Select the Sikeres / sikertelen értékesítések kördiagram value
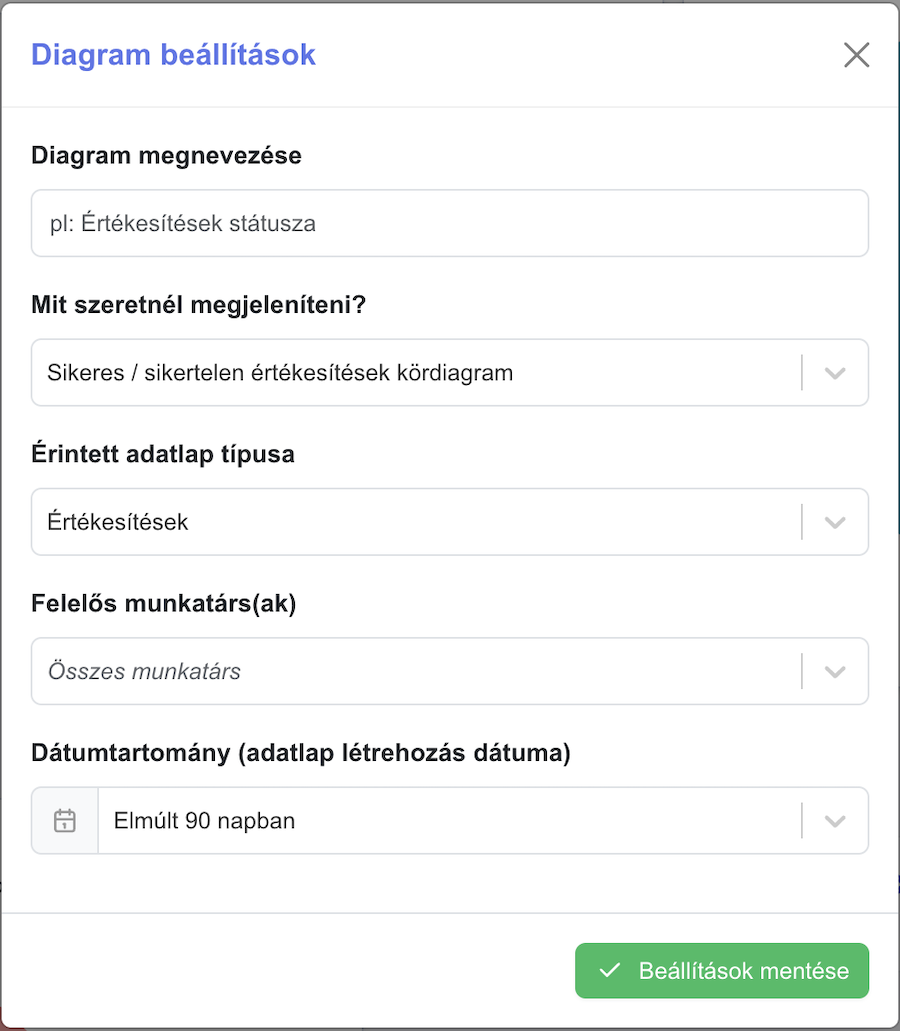Image resolution: width=900 pixels, height=1031 pixels. click(280, 373)
